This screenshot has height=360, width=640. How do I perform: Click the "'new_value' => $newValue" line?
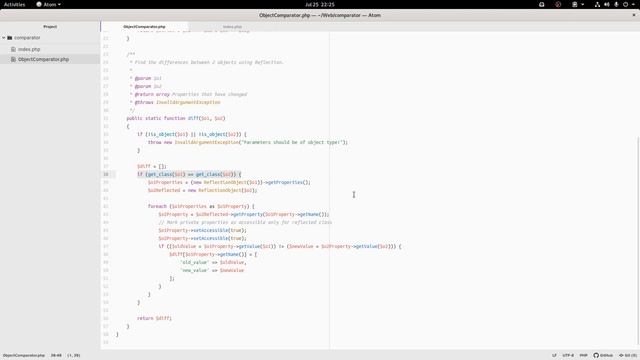pos(212,271)
